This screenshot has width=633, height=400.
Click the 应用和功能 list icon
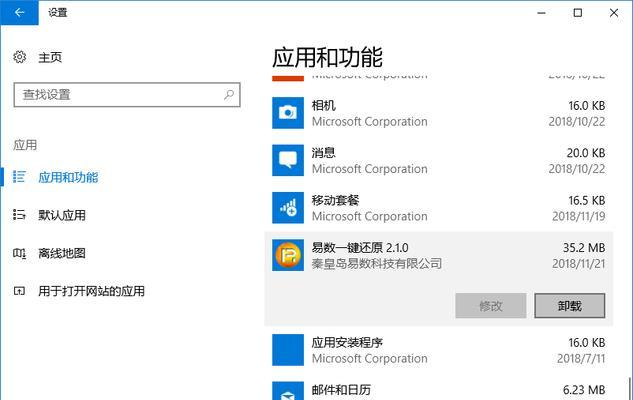[19, 177]
